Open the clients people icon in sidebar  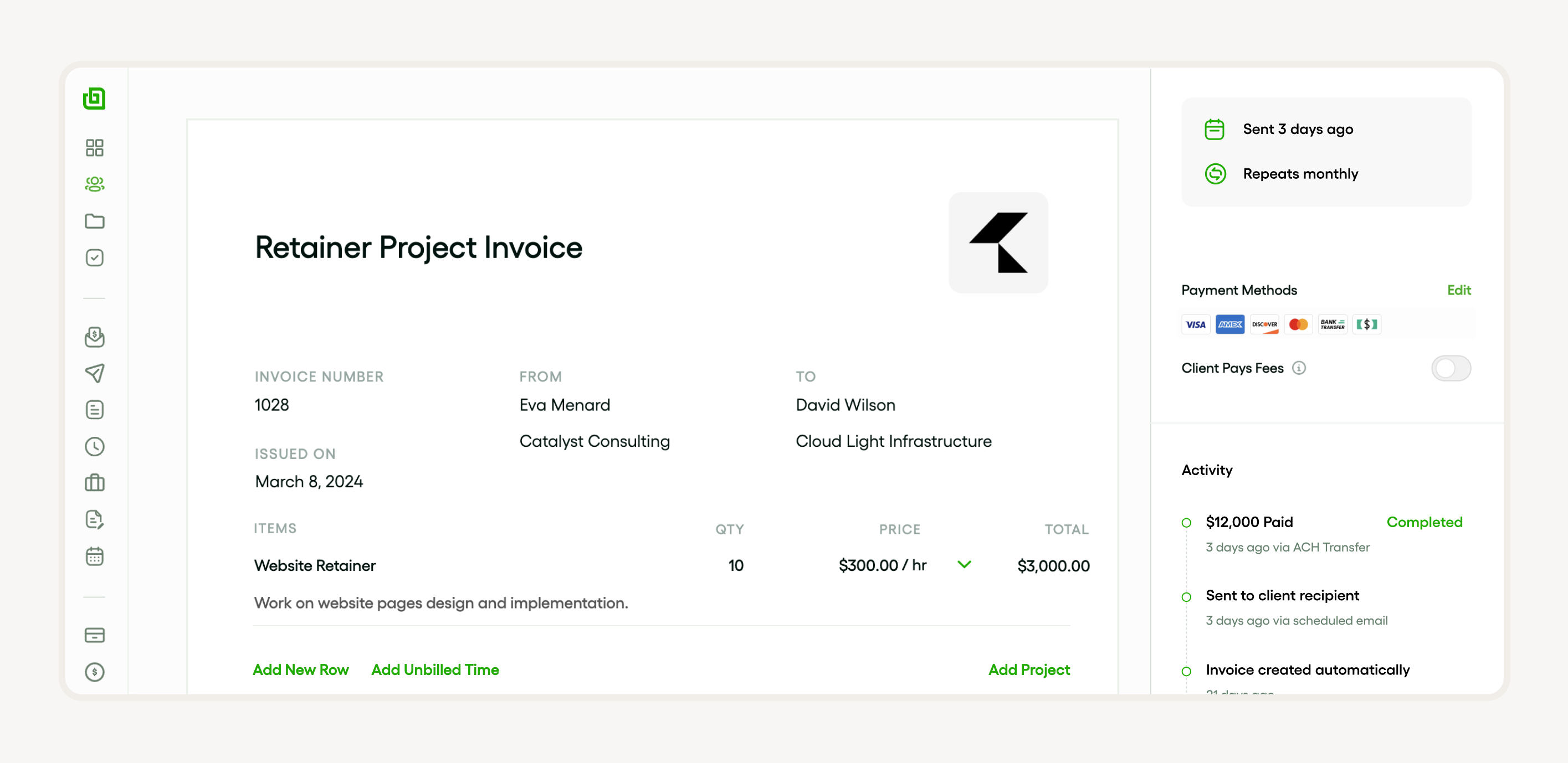94,184
